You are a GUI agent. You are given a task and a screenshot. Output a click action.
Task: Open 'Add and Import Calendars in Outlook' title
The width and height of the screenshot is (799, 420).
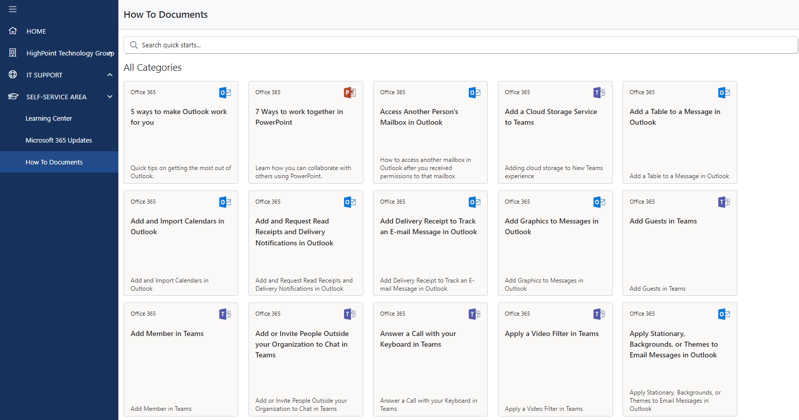(x=177, y=226)
